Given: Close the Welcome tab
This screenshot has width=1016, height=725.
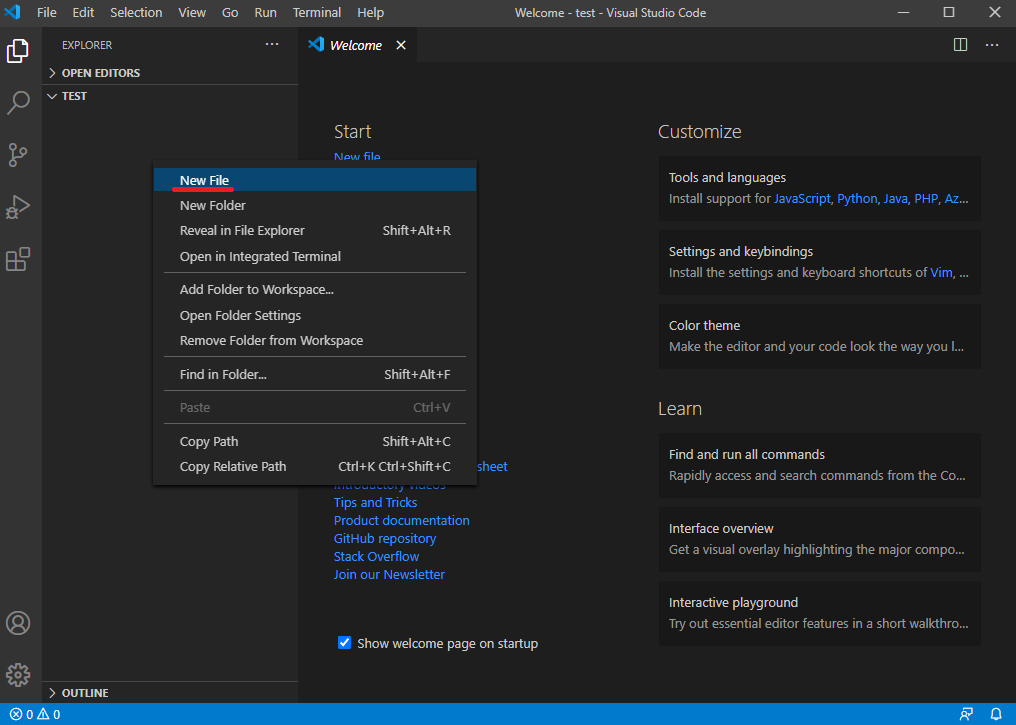Looking at the screenshot, I should [x=401, y=45].
